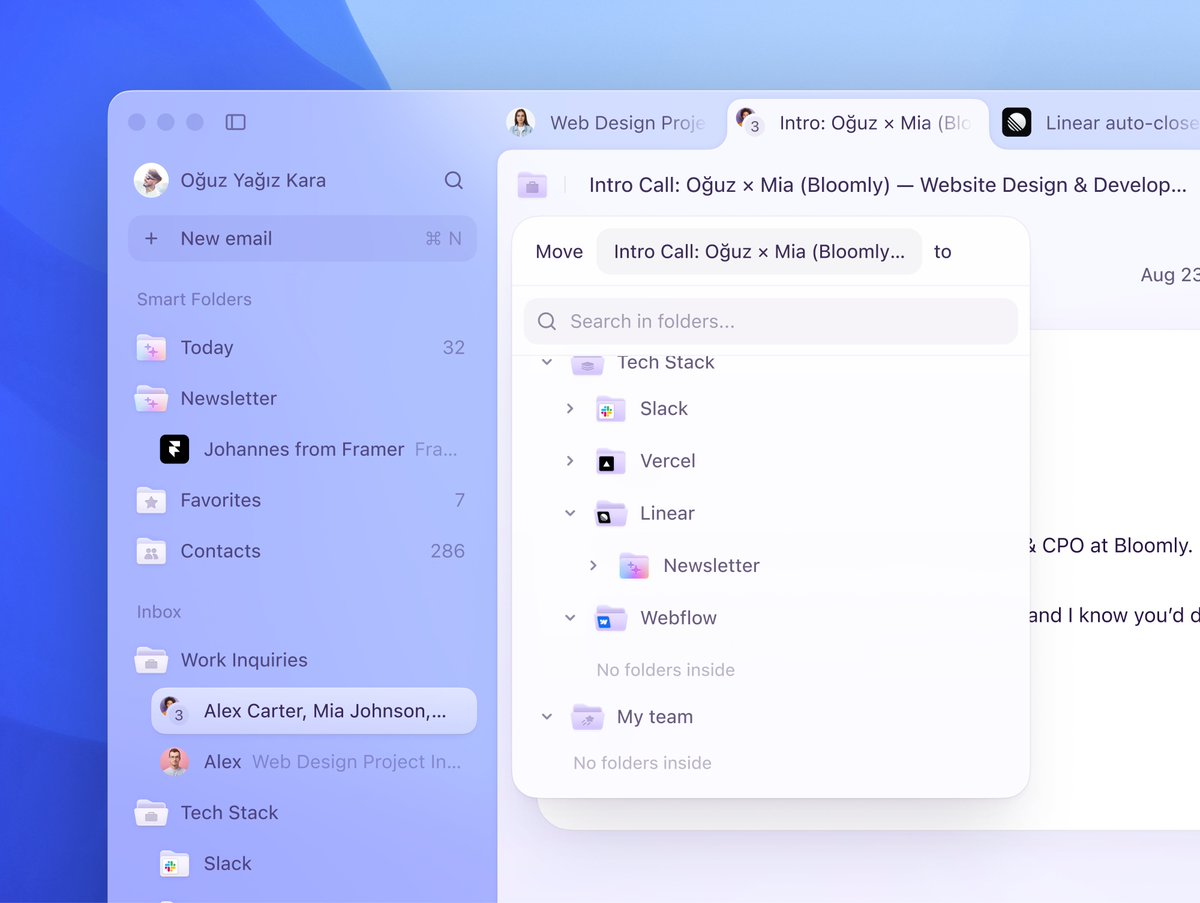
Task: Click the Smart Folders section header
Action: click(x=194, y=300)
